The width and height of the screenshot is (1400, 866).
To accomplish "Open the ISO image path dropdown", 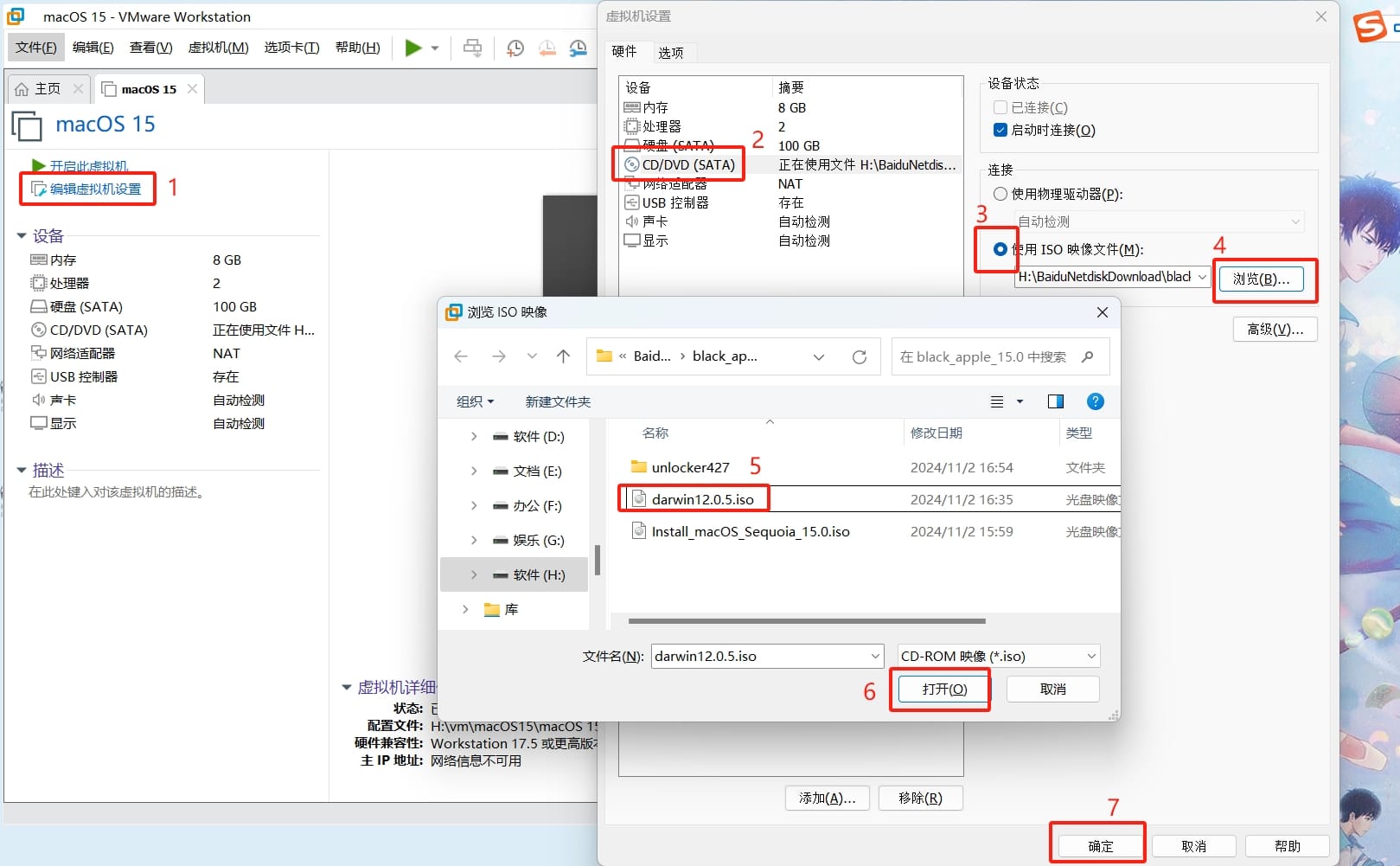I will (x=1202, y=277).
